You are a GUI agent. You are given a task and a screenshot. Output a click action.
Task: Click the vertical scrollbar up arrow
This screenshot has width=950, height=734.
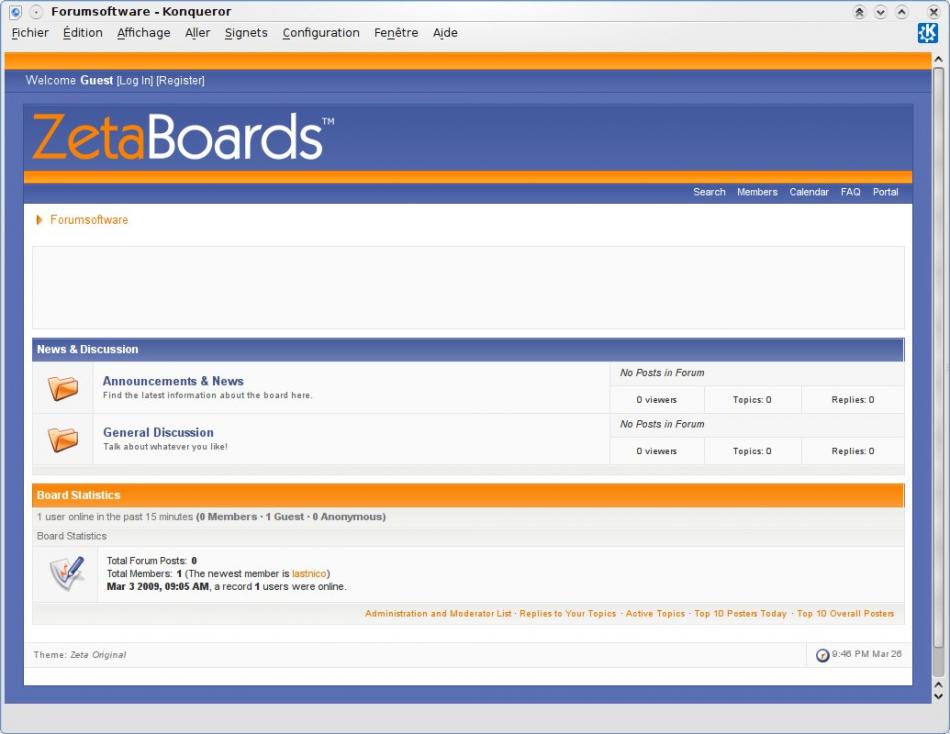[x=938, y=59]
